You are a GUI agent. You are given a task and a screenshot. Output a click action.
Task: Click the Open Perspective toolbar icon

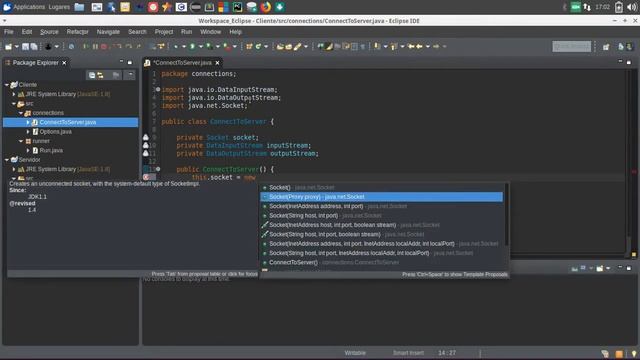pyautogui.click(x=606, y=47)
